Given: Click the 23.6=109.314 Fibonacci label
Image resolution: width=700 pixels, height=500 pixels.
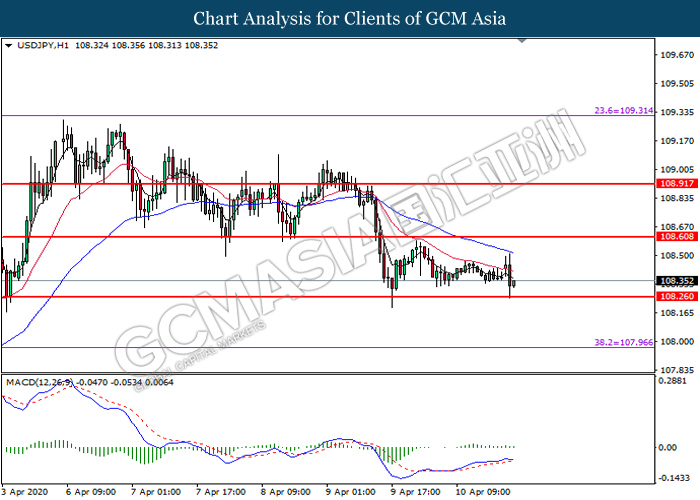Looking at the screenshot, I should (x=623, y=110).
